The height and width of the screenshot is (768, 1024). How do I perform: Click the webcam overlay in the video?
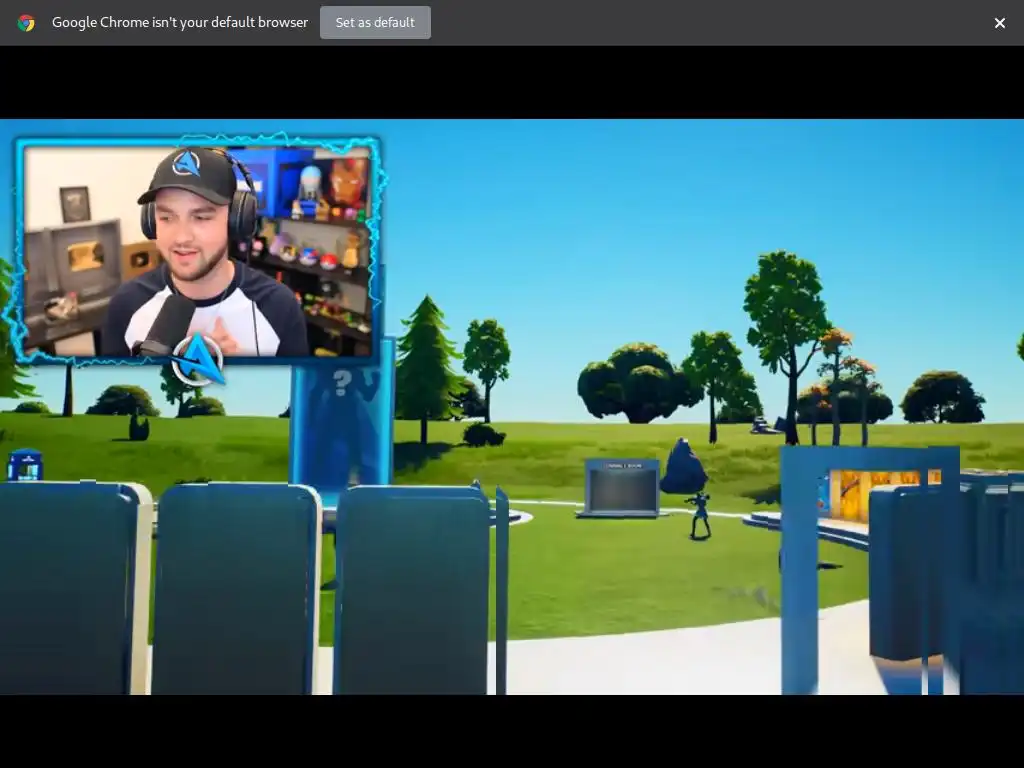[196, 250]
